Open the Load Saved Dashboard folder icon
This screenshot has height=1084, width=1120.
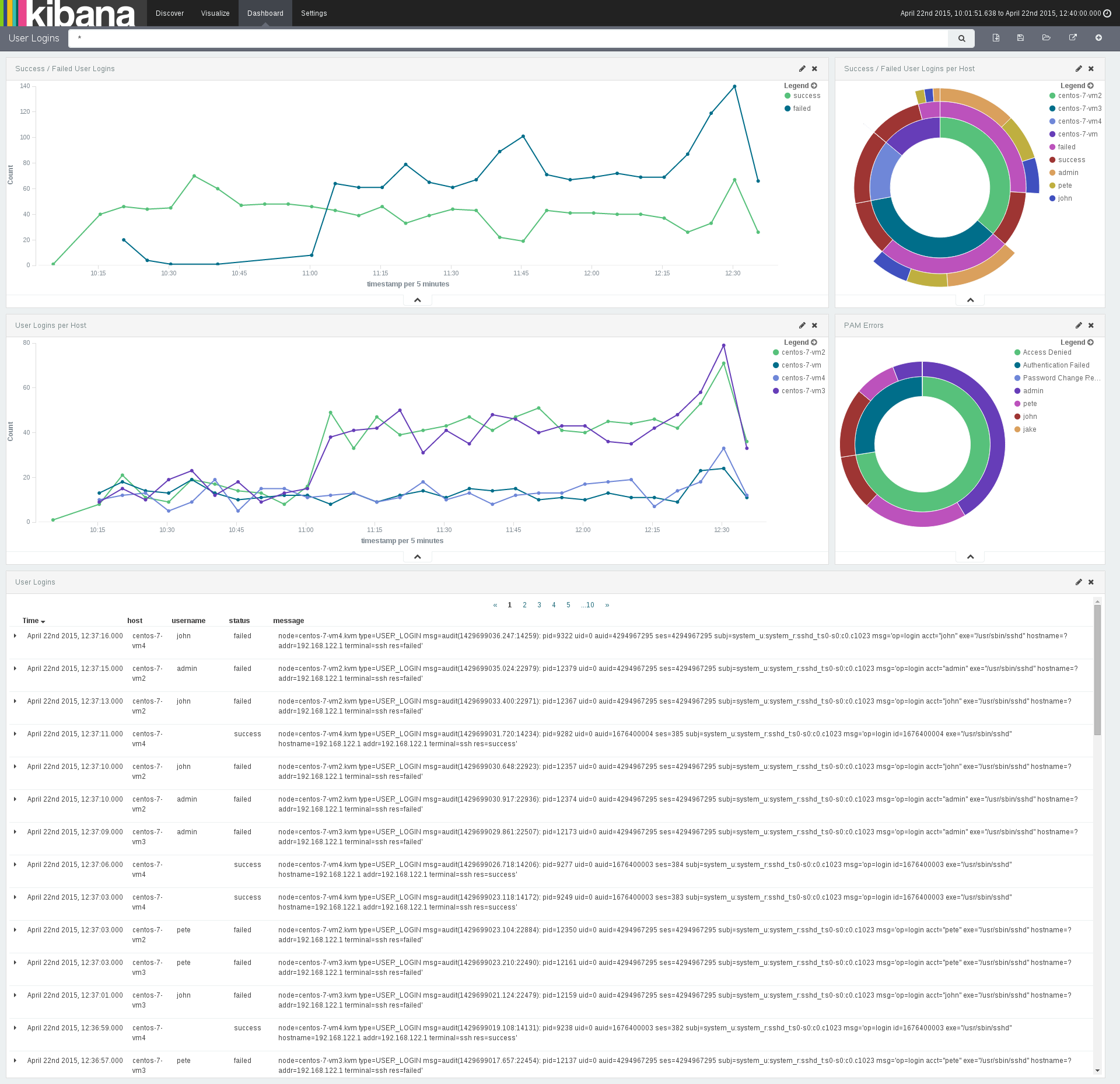1046,38
